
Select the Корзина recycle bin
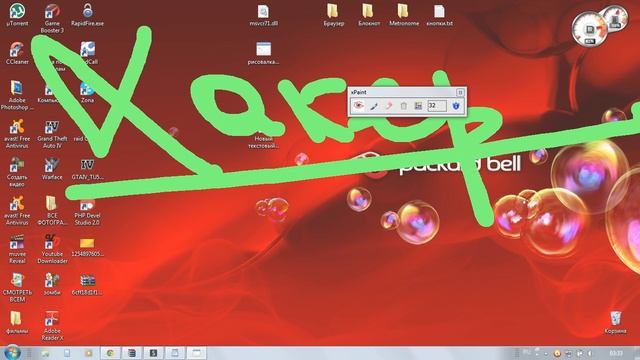[615, 322]
